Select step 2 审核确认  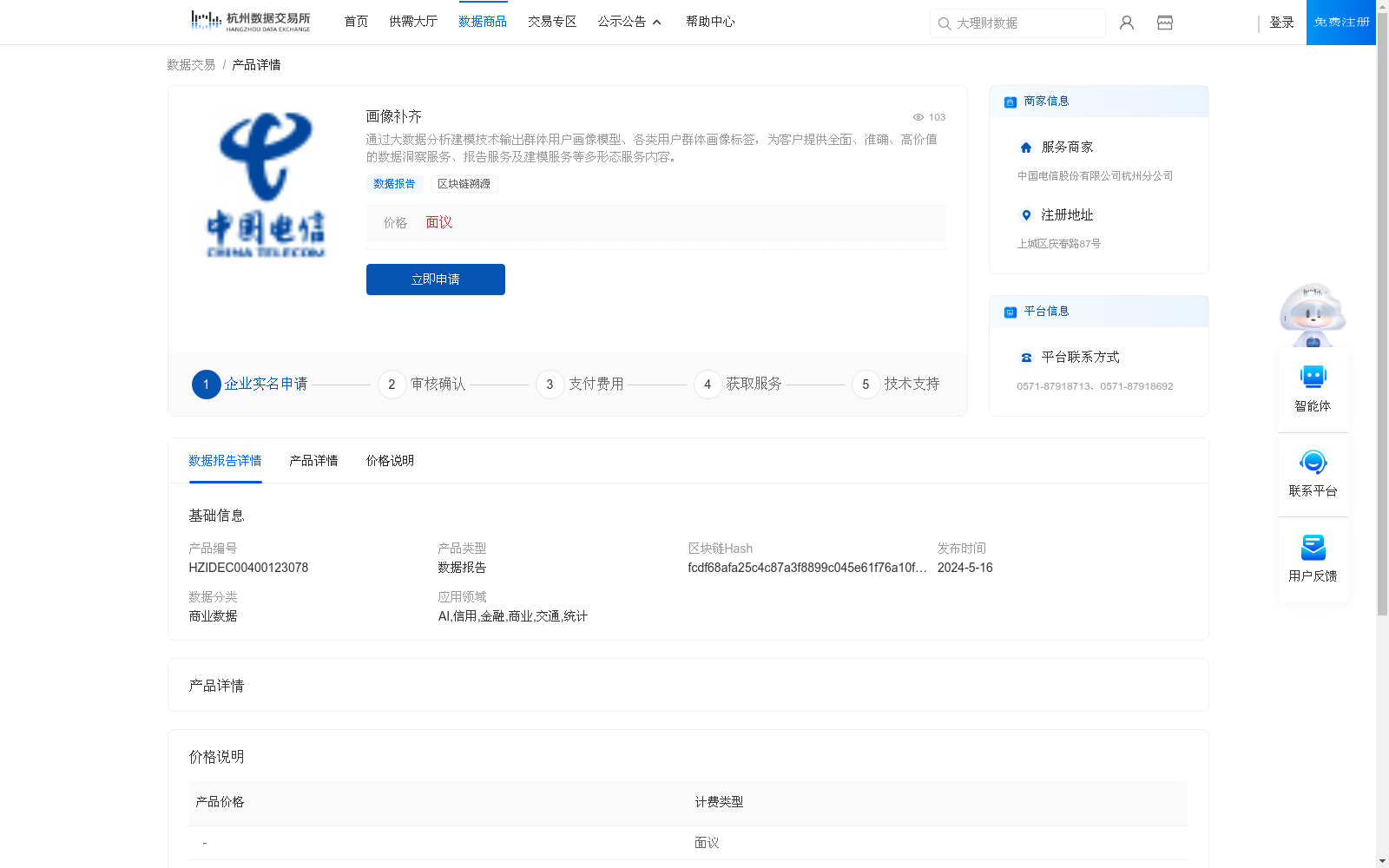coord(422,385)
